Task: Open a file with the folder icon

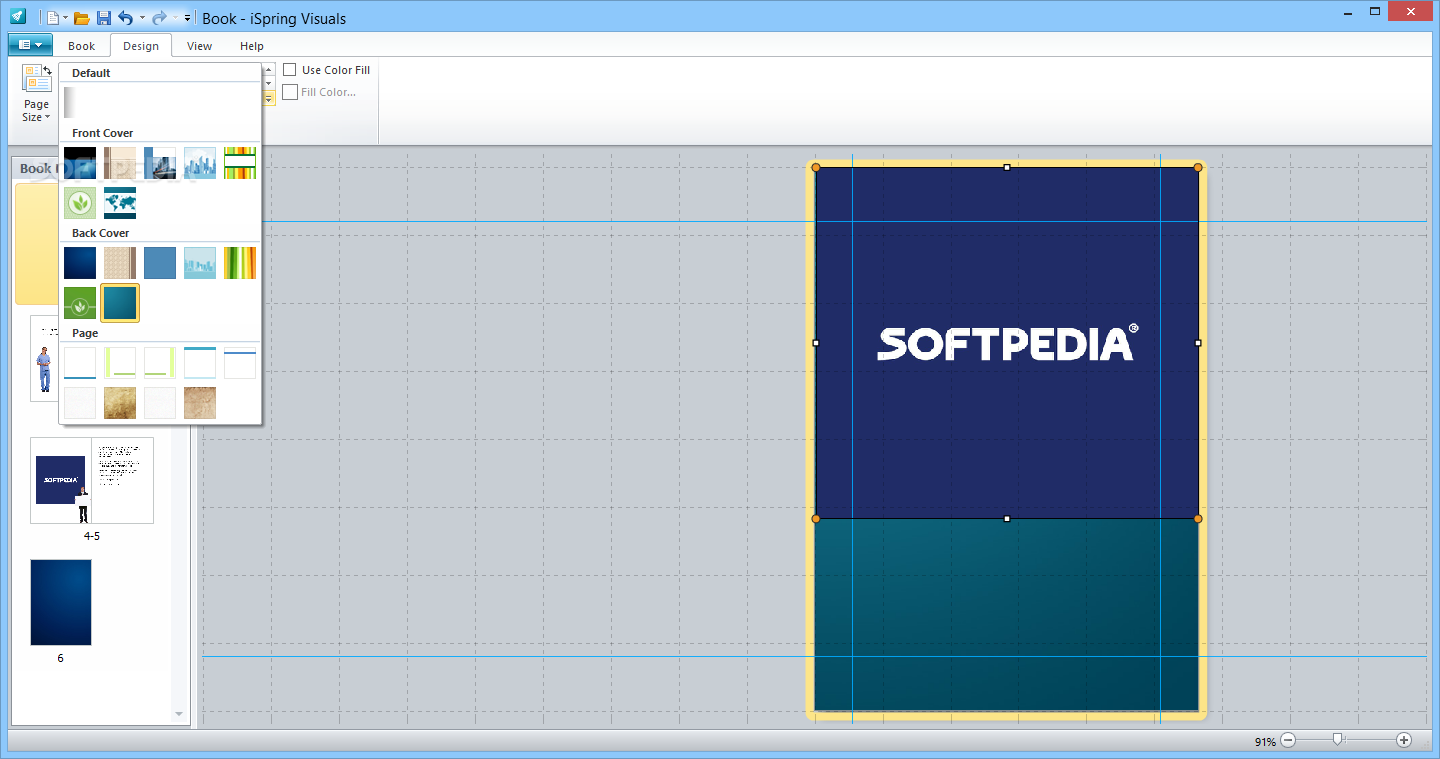Action: [x=82, y=18]
